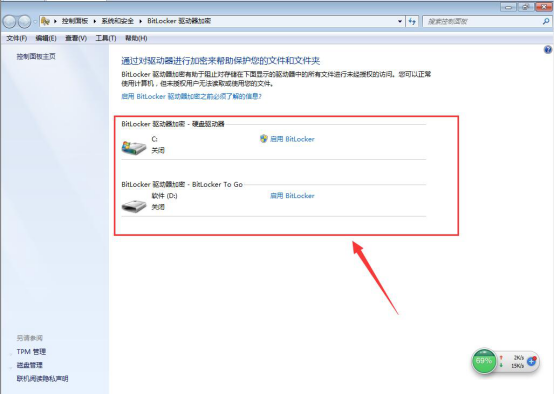554x394 pixels.
Task: Click the 关闭 status under 软件 (D:)
Action: tap(158, 207)
